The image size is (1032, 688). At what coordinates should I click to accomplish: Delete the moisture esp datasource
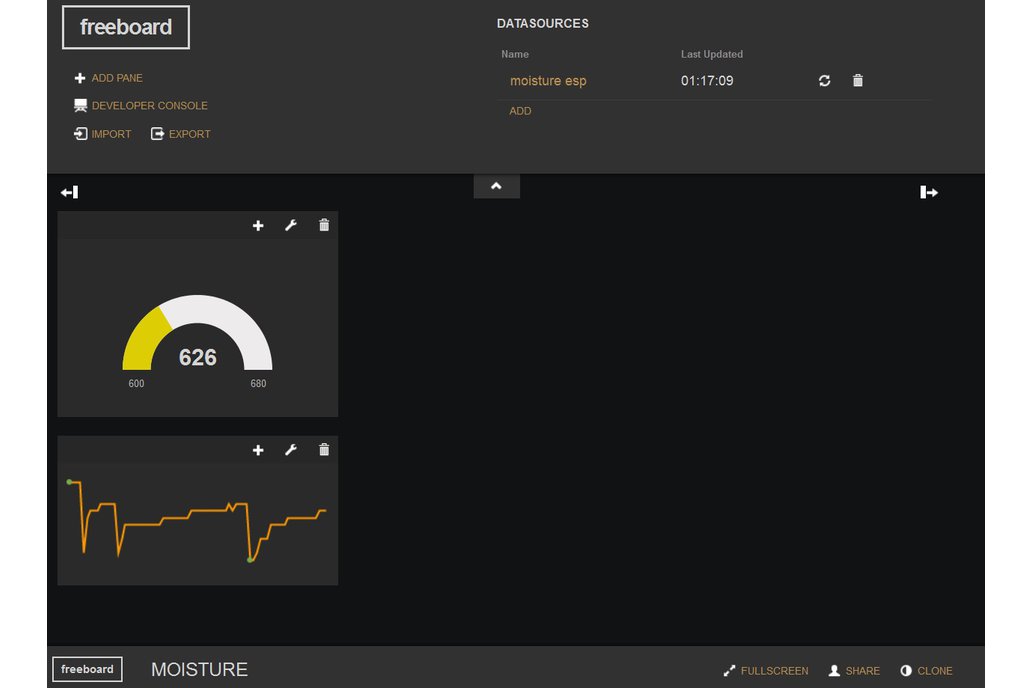(x=857, y=81)
